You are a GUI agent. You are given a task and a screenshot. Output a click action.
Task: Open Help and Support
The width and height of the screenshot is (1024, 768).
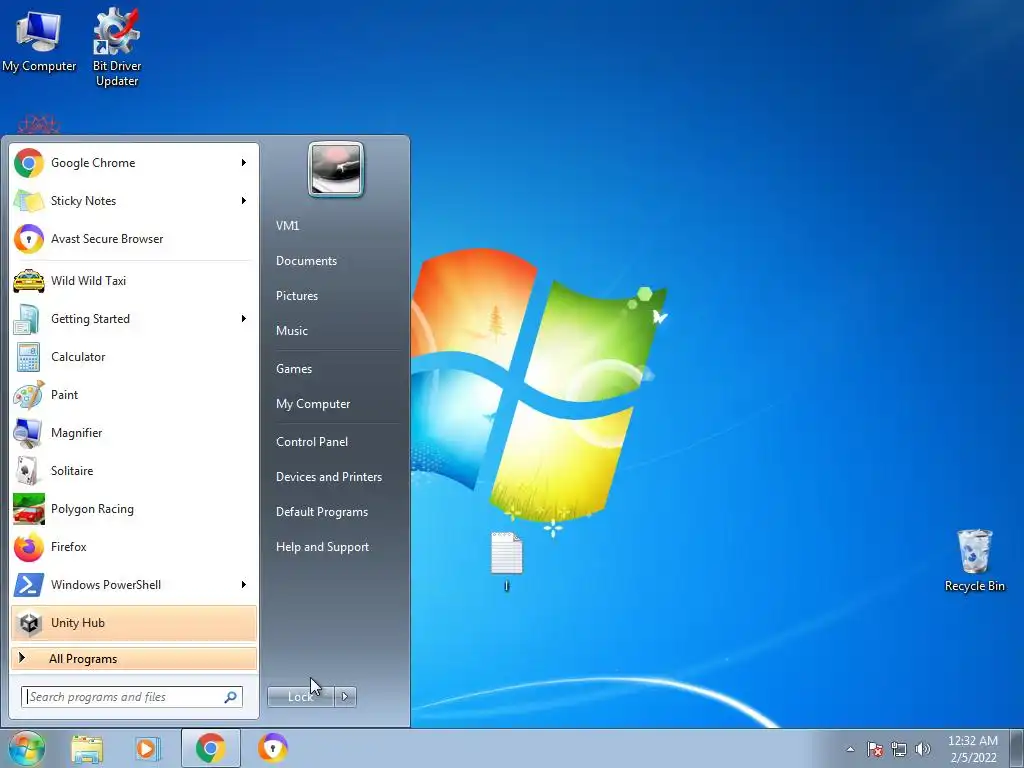pos(322,547)
